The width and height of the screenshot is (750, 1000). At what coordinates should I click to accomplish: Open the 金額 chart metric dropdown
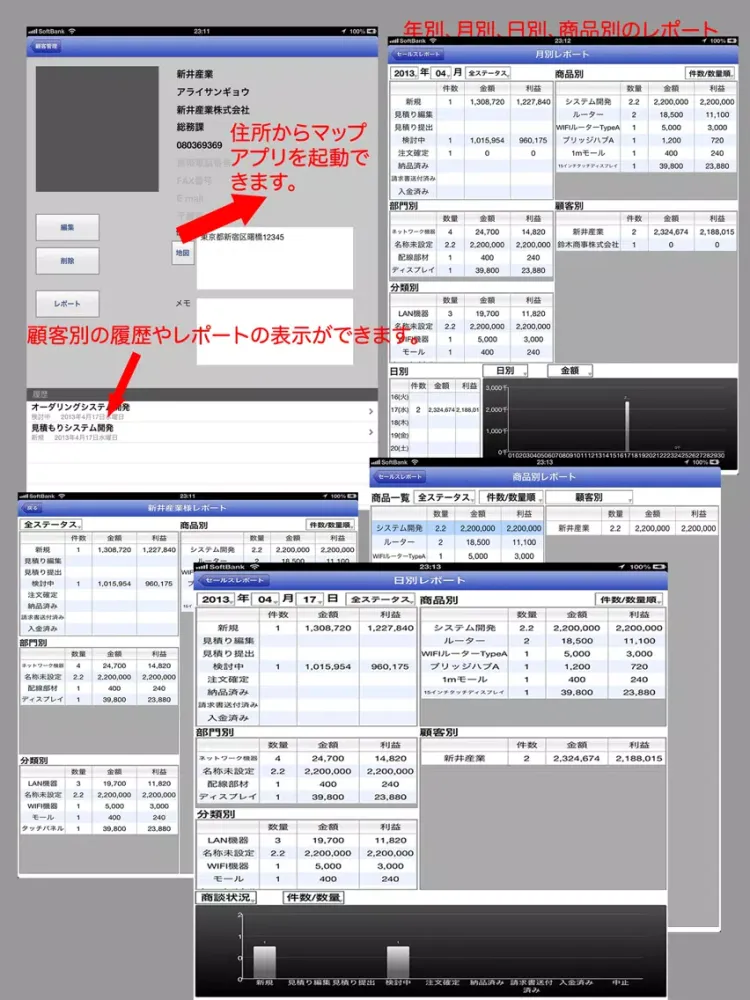[570, 371]
